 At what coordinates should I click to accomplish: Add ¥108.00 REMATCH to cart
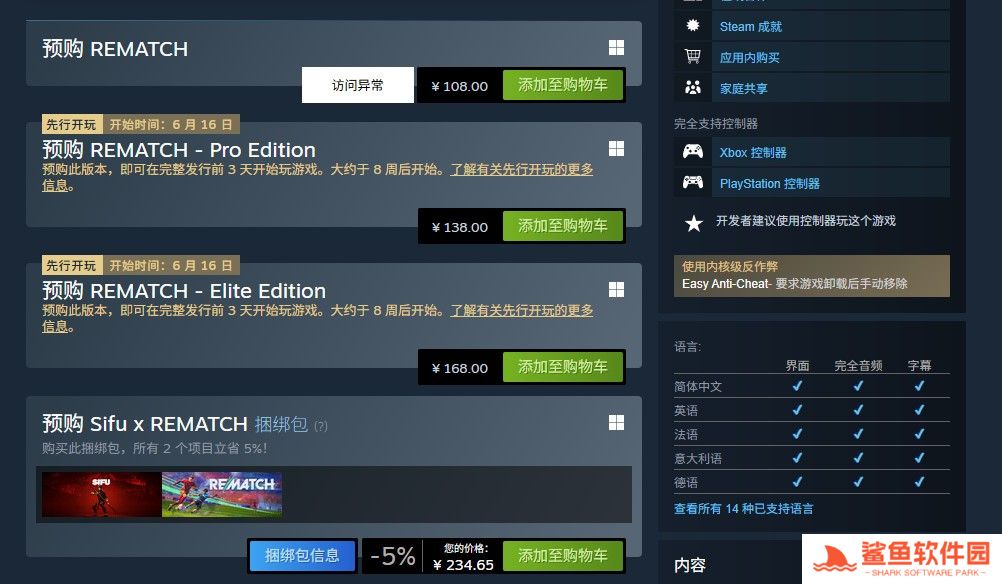point(562,85)
